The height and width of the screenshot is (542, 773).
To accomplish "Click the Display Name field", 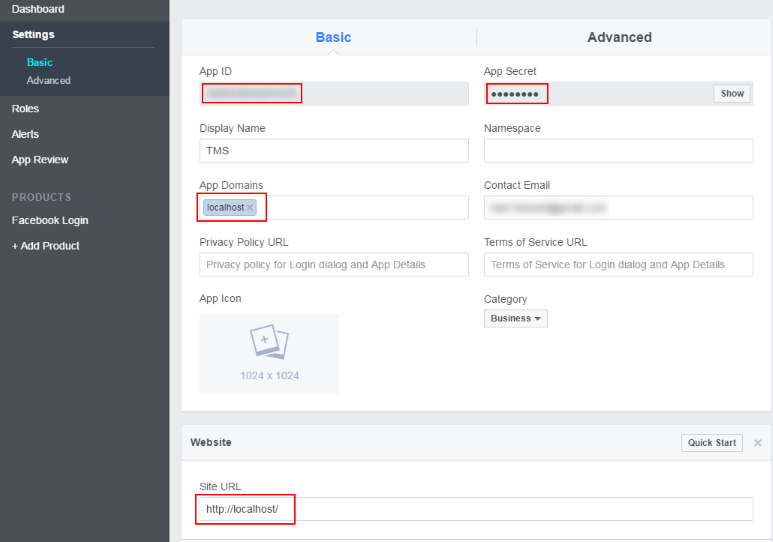I will pos(334,151).
